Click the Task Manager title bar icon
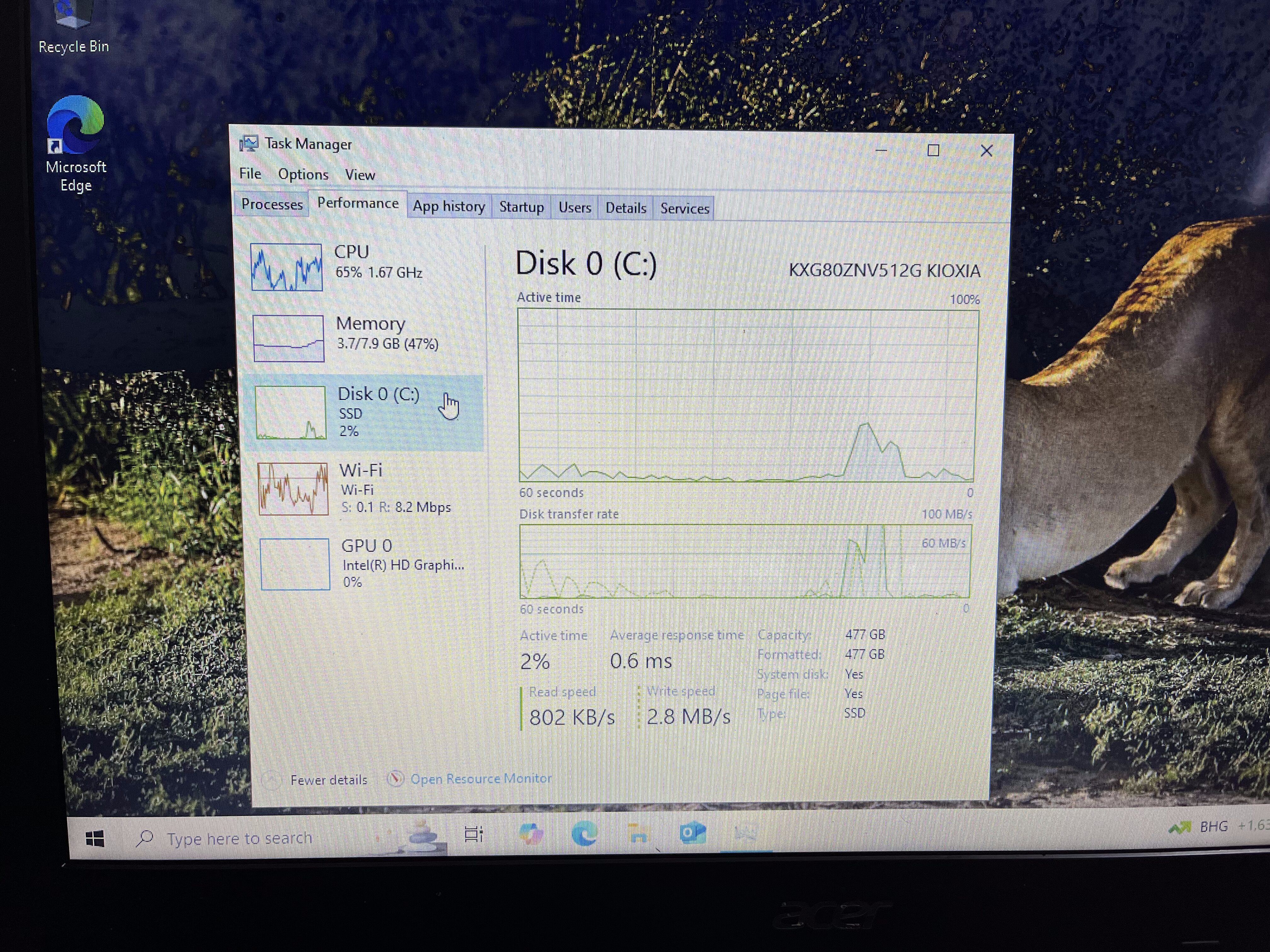This screenshot has width=1270, height=952. click(x=249, y=144)
